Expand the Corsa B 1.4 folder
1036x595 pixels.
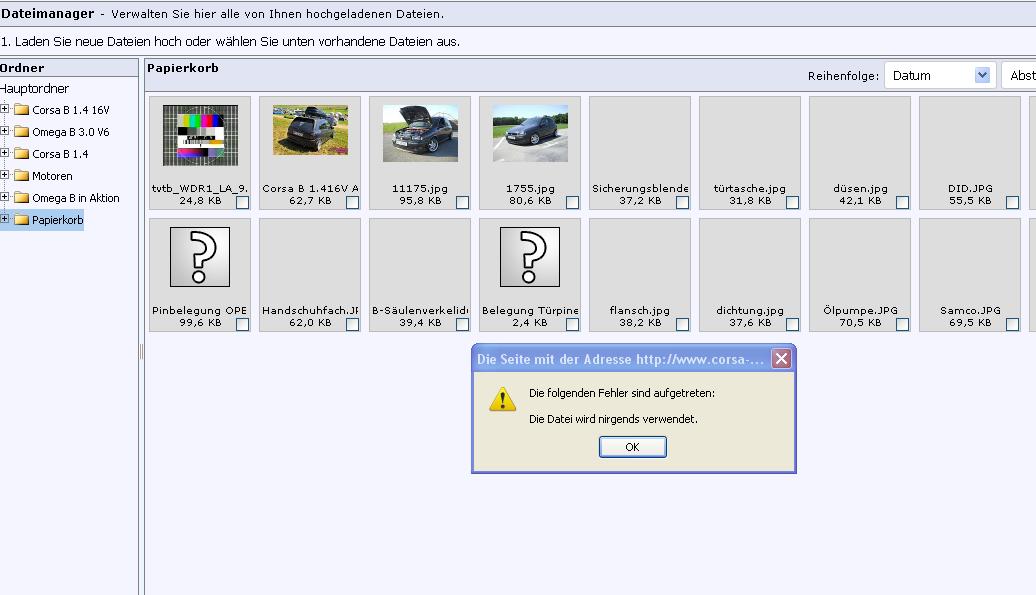[x=5, y=153]
